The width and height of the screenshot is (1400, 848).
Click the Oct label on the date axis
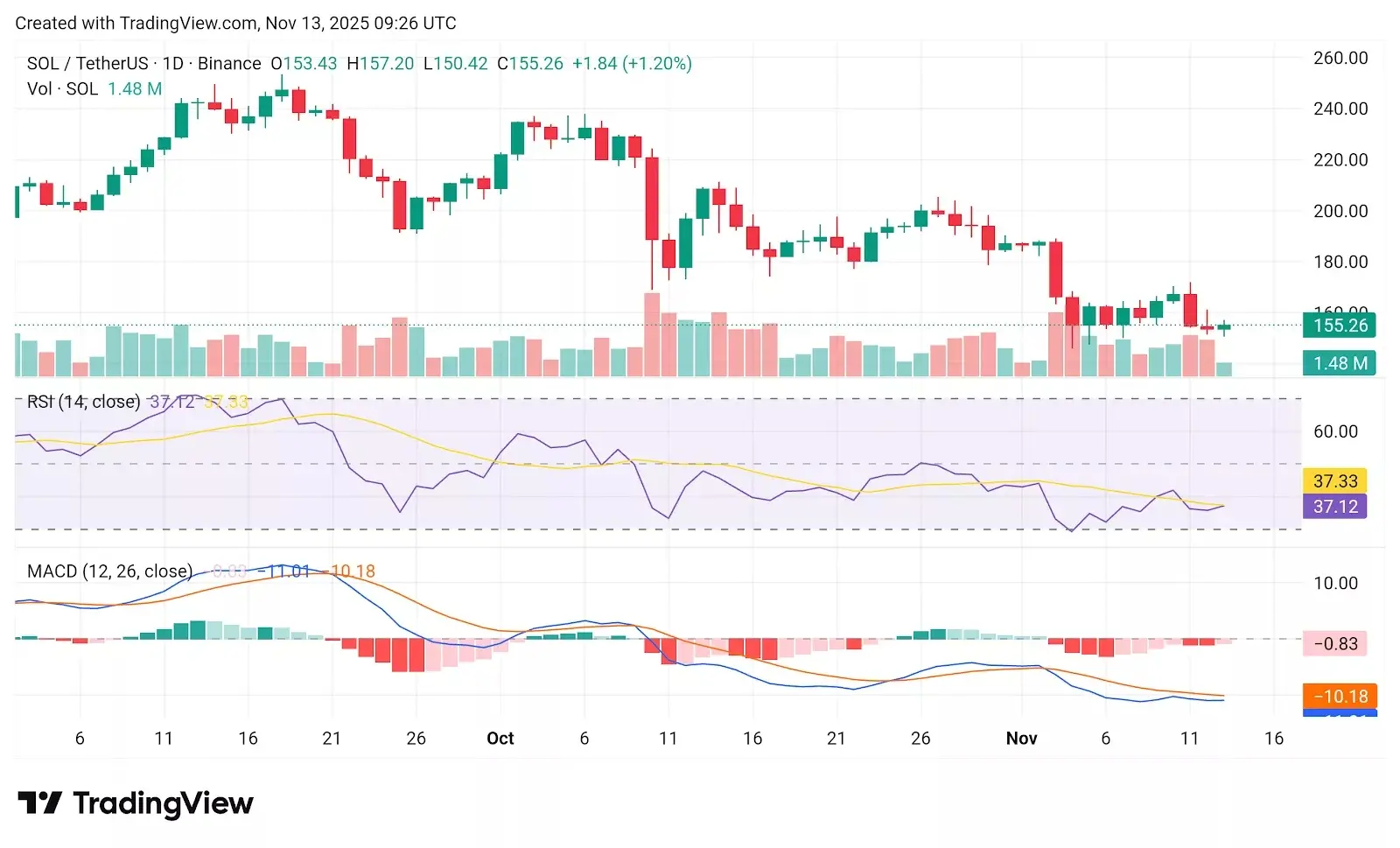pos(500,739)
